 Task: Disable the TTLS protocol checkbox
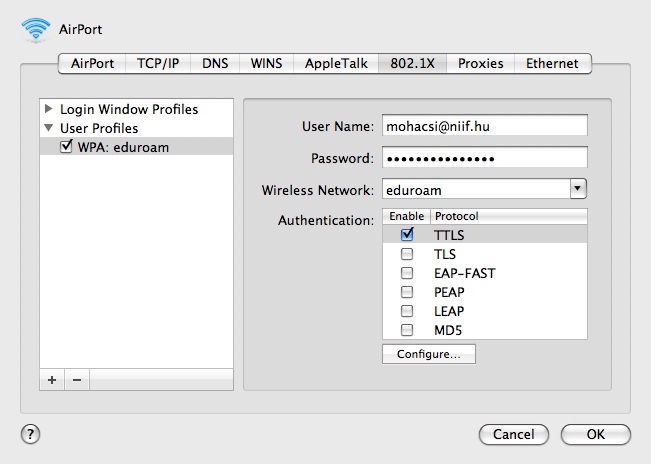coord(407,235)
